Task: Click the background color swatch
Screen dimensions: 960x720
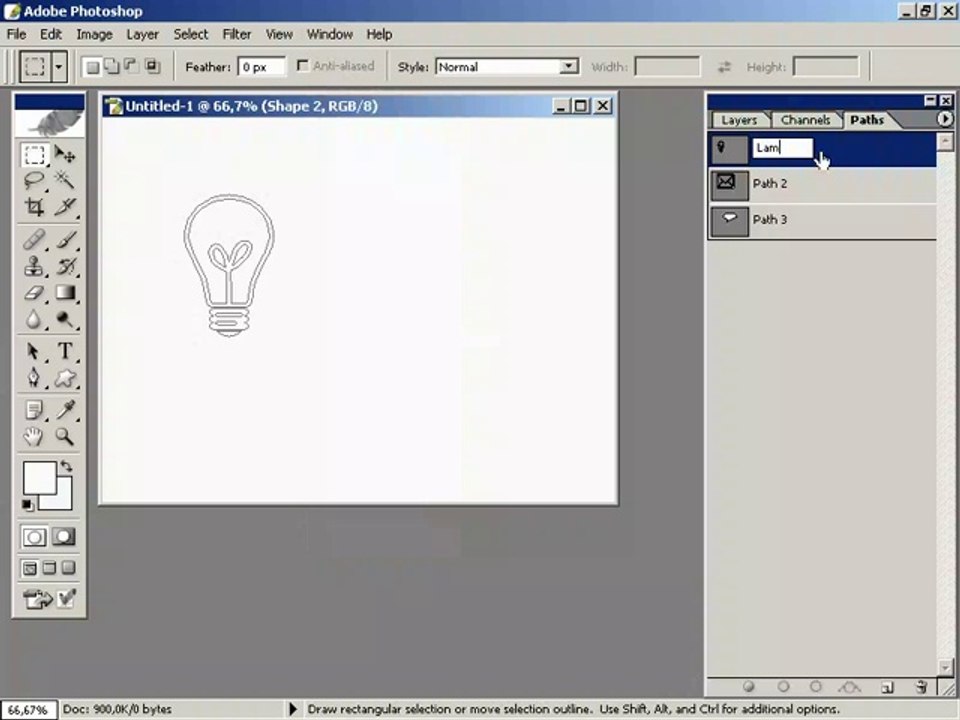Action: coord(64,501)
